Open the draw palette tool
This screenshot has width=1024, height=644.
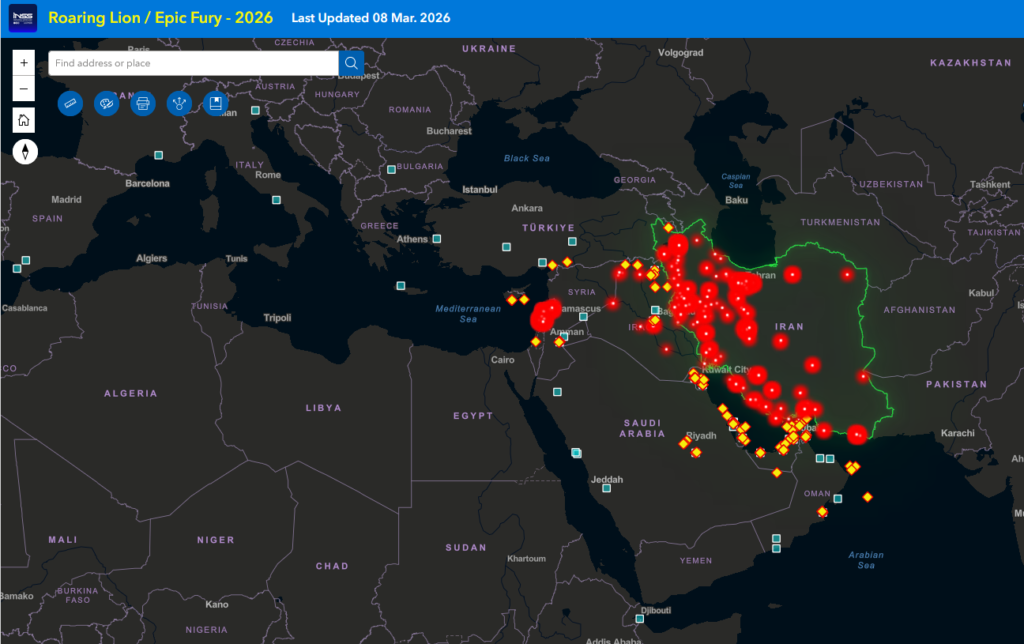[x=106, y=103]
